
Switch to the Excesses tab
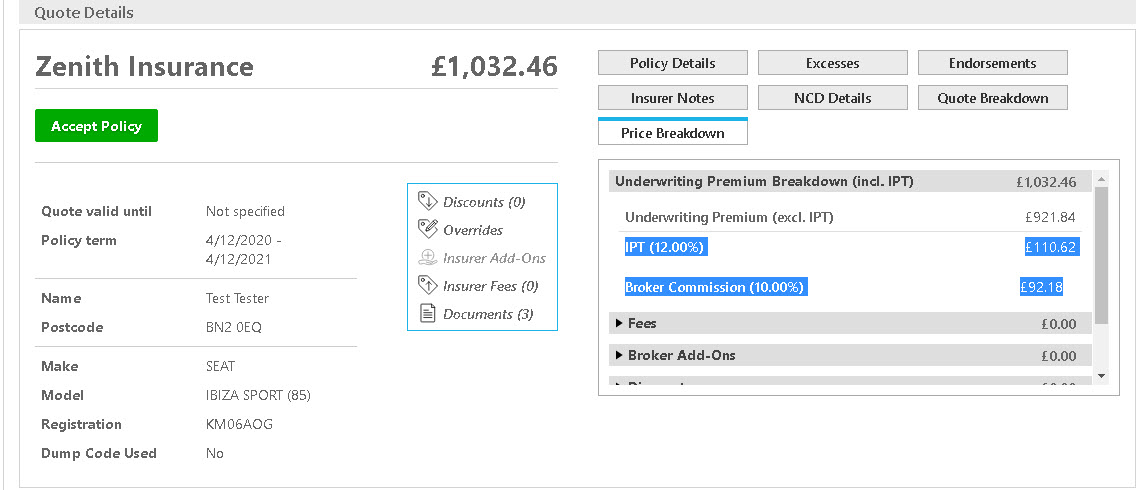[832, 63]
